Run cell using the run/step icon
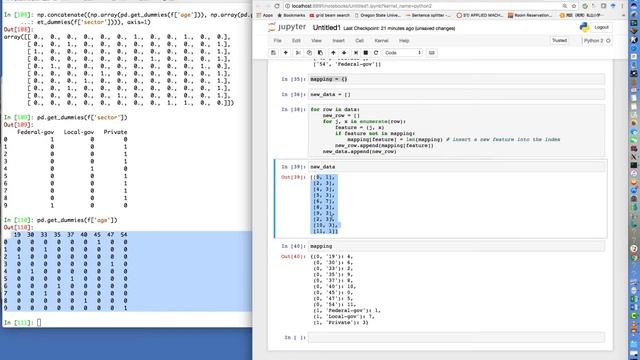This screenshot has width=640, height=360. tap(356, 53)
